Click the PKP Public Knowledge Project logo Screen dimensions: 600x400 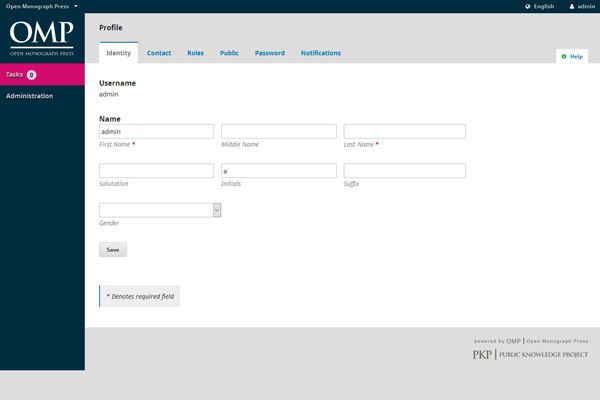coord(530,354)
